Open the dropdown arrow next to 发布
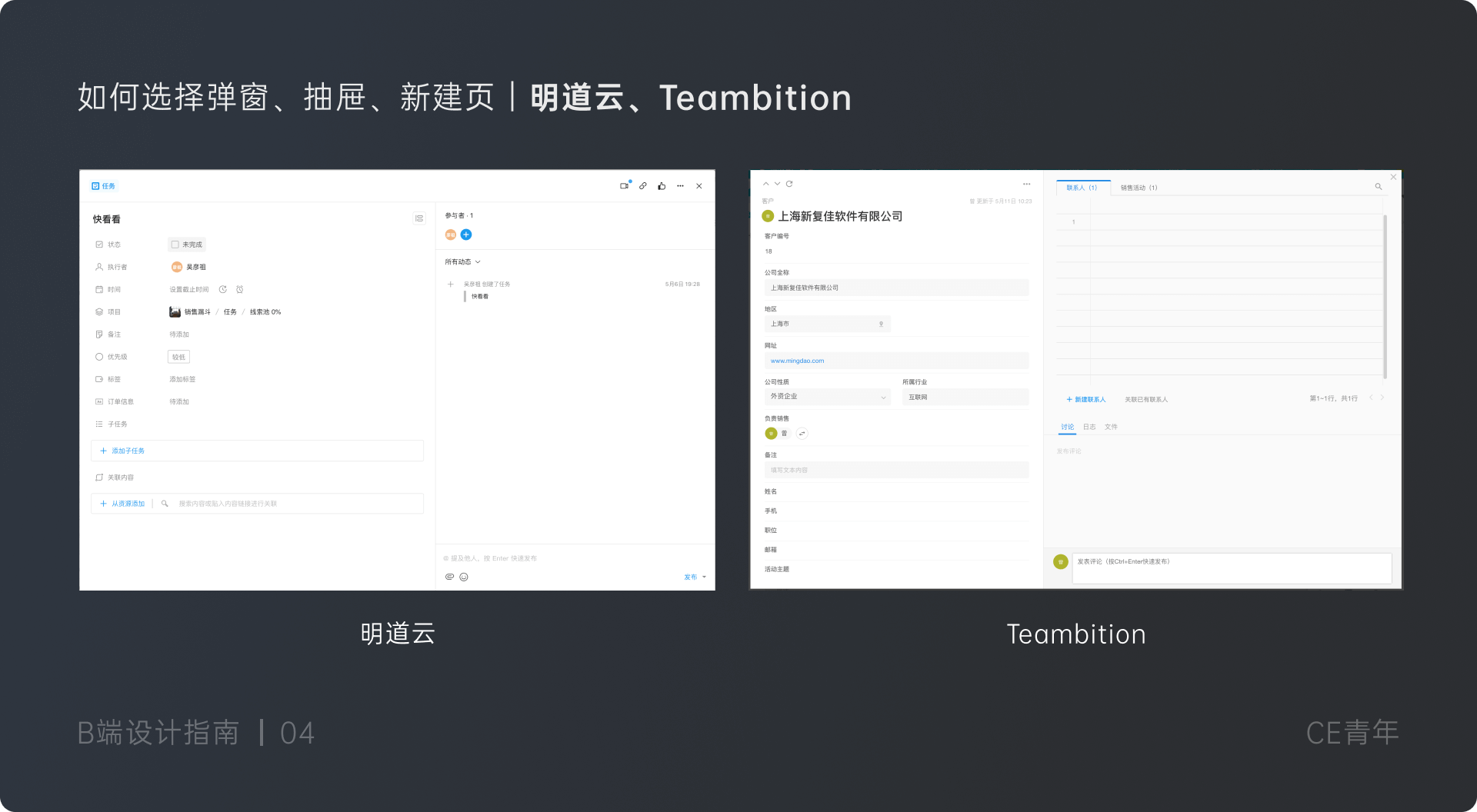The width and height of the screenshot is (1477, 812). click(704, 577)
